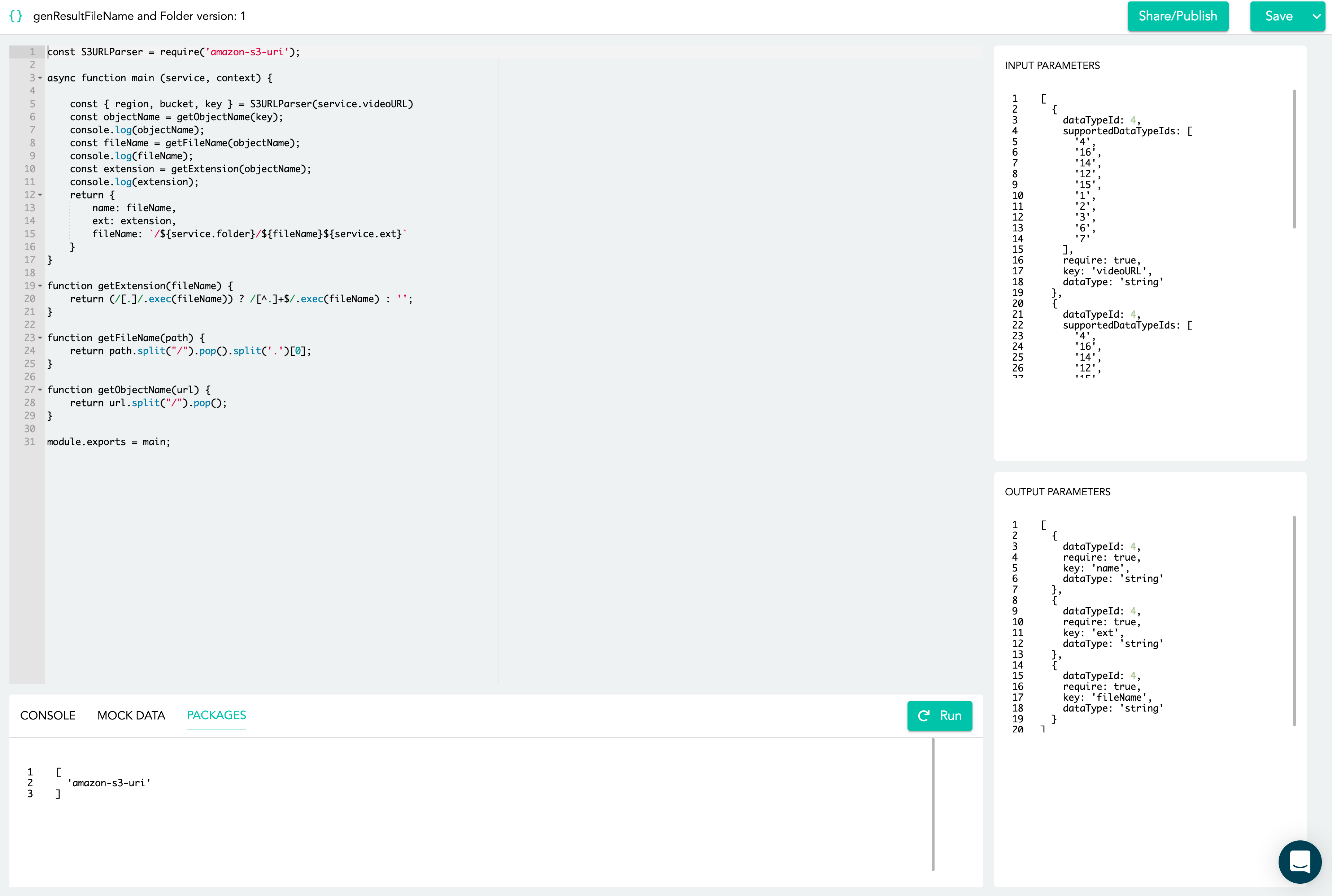Click line number 1 in the code gutter
This screenshot has width=1332, height=896.
pyautogui.click(x=32, y=52)
